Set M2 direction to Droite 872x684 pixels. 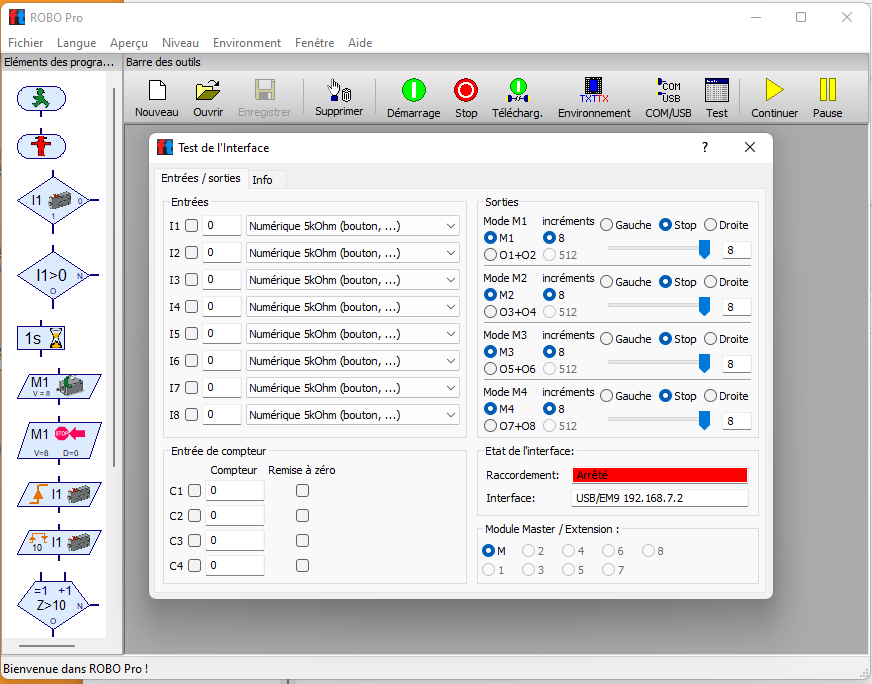726,282
